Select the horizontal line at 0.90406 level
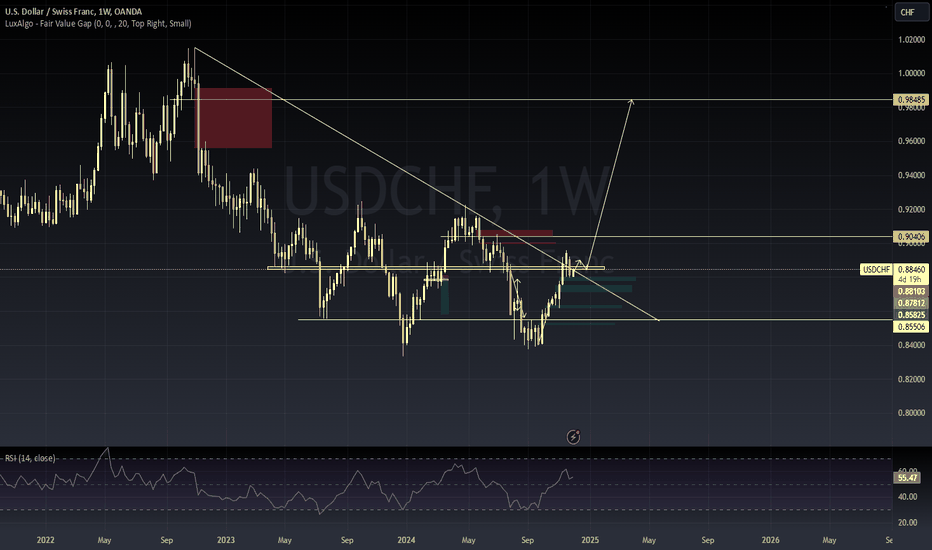 click(666, 237)
